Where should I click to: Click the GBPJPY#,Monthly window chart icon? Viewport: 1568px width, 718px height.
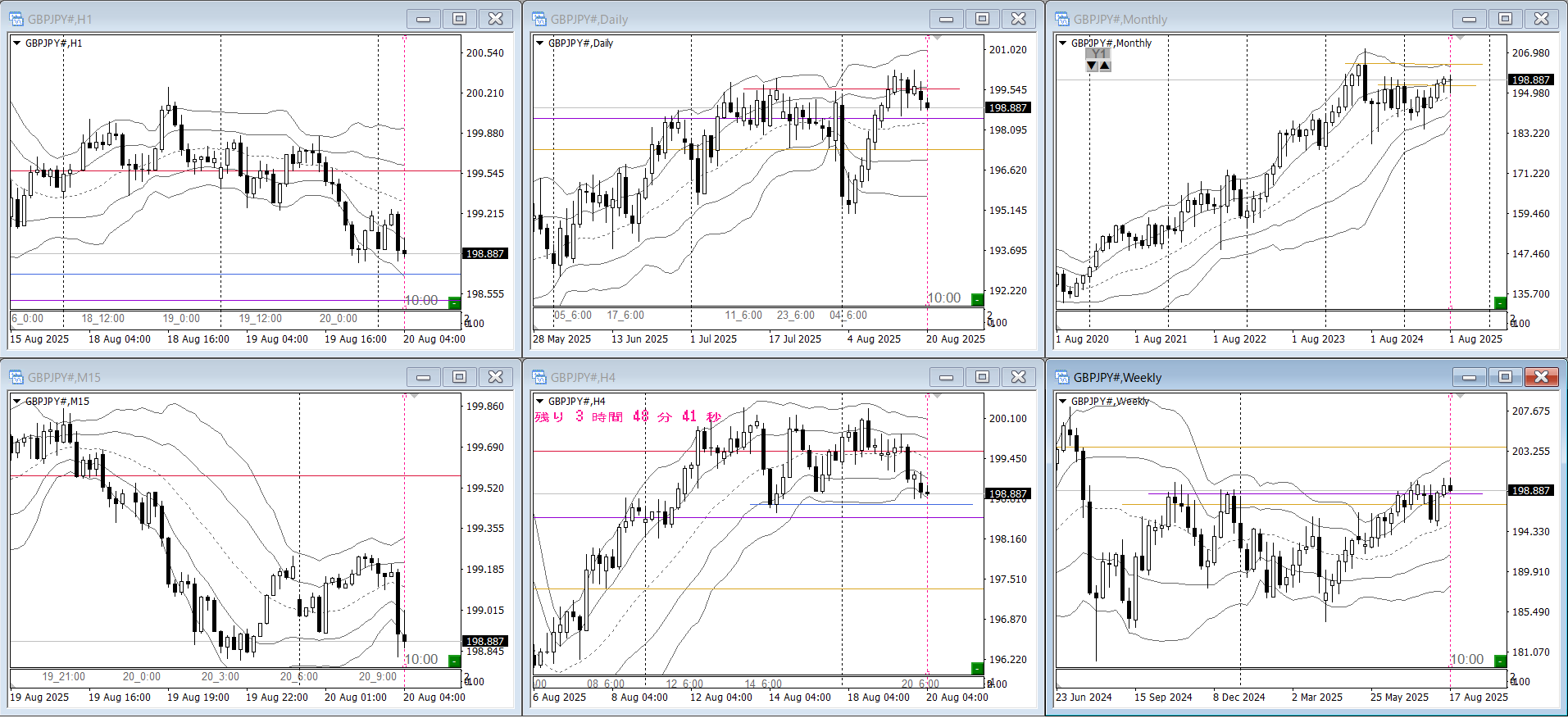(1062, 19)
